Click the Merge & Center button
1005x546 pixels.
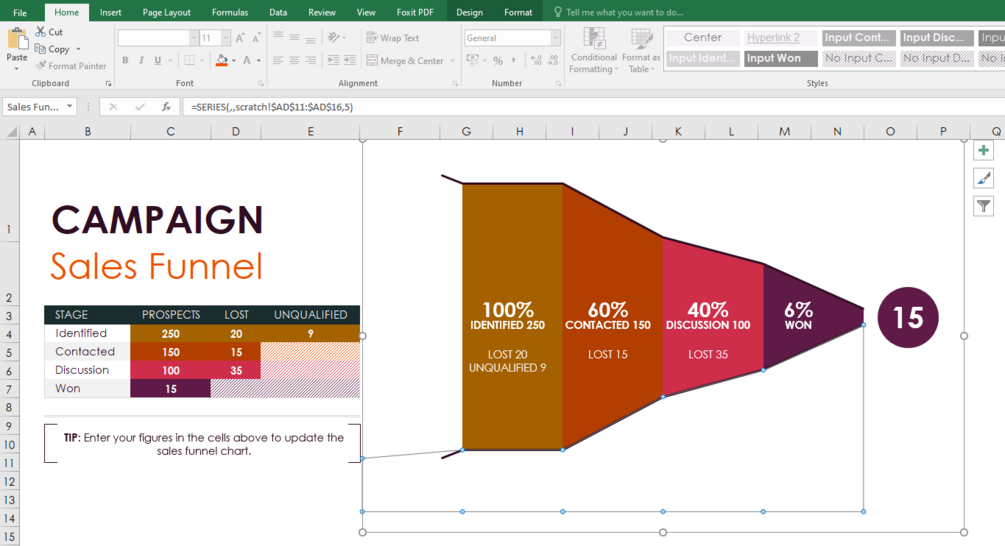pyautogui.click(x=405, y=60)
